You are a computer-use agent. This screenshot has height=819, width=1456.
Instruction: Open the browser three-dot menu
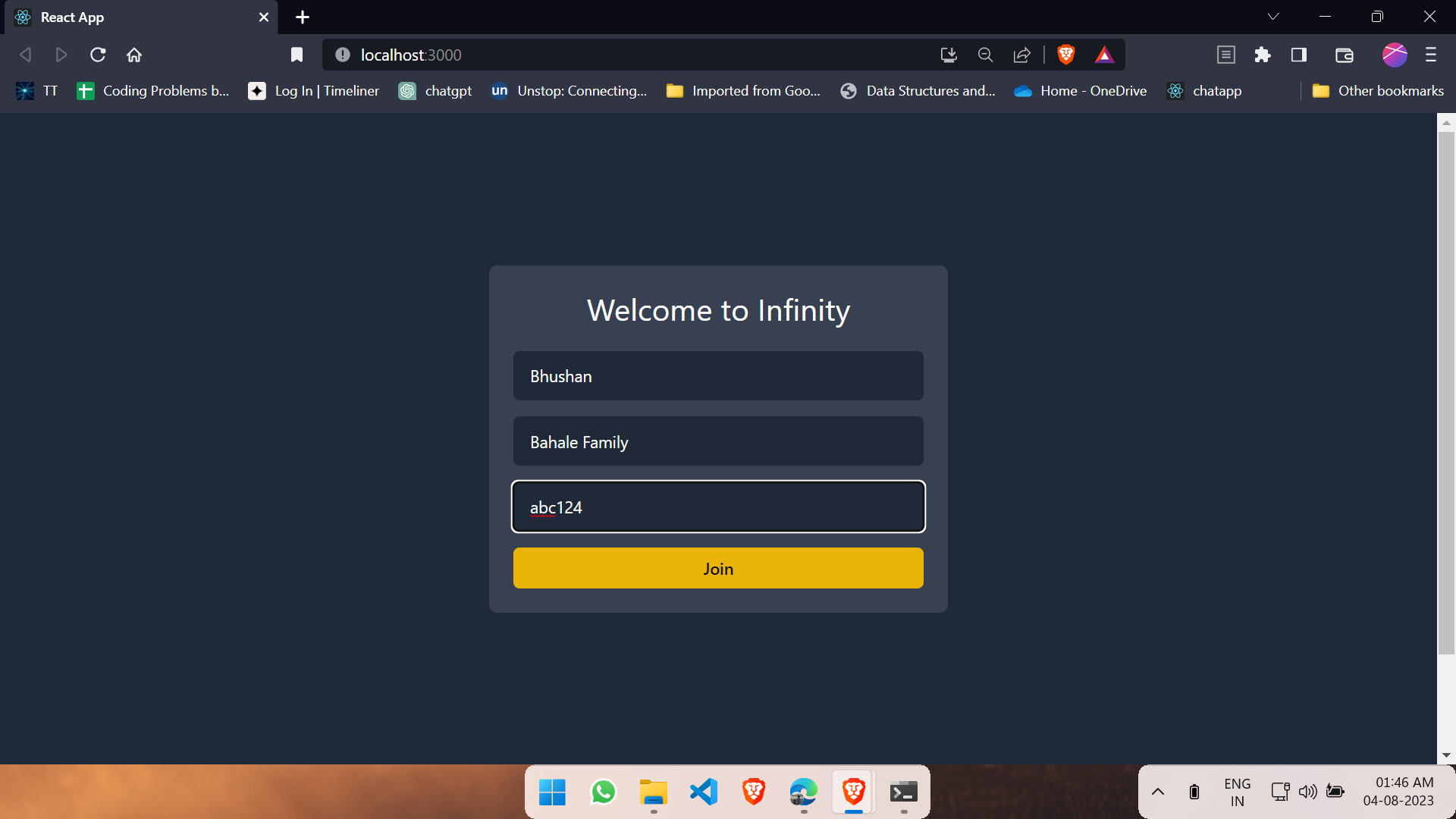coord(1431,55)
